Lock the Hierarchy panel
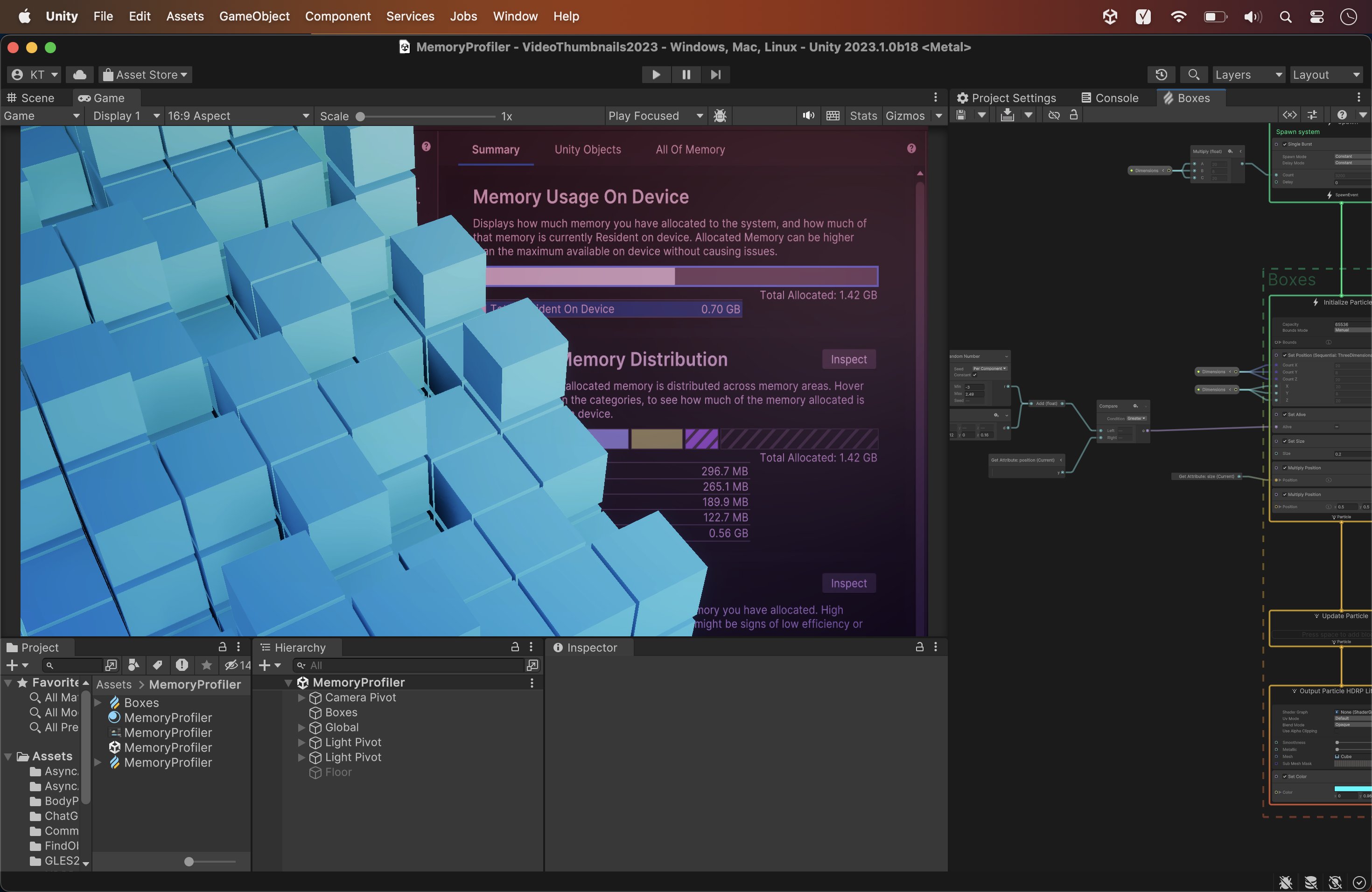The height and width of the screenshot is (892, 1372). pos(515,647)
